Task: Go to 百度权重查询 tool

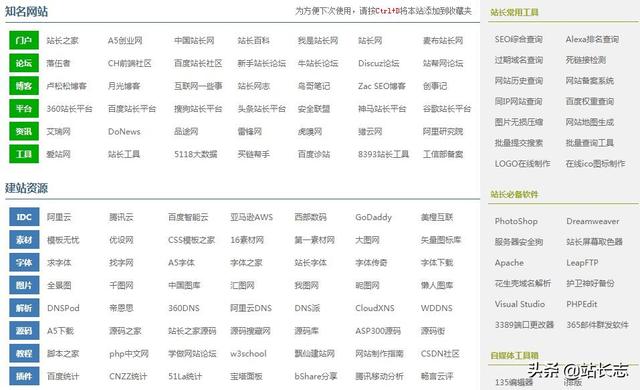Action: (589, 101)
